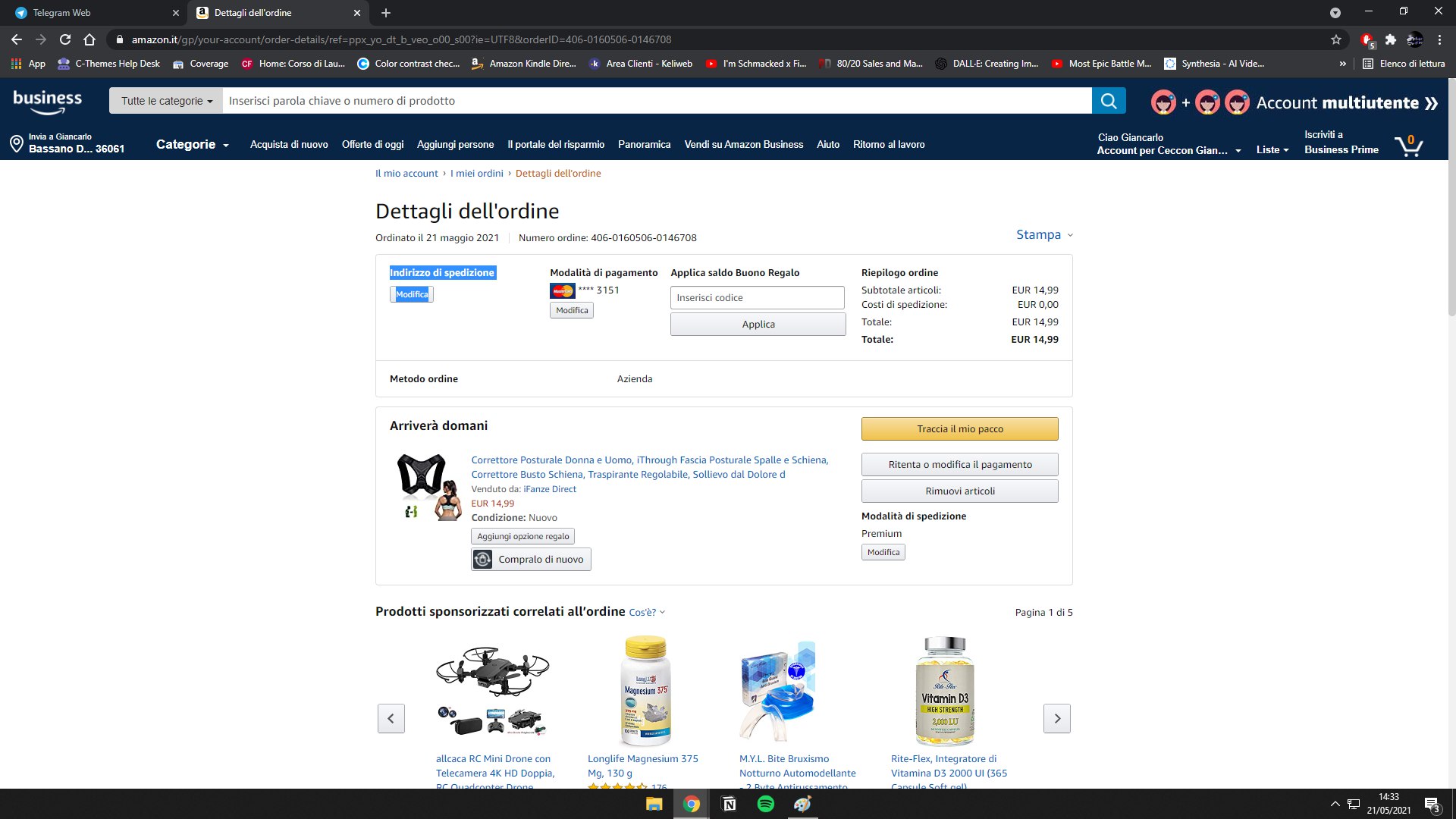
Task: Click the search magnifier icon
Action: point(1109,101)
